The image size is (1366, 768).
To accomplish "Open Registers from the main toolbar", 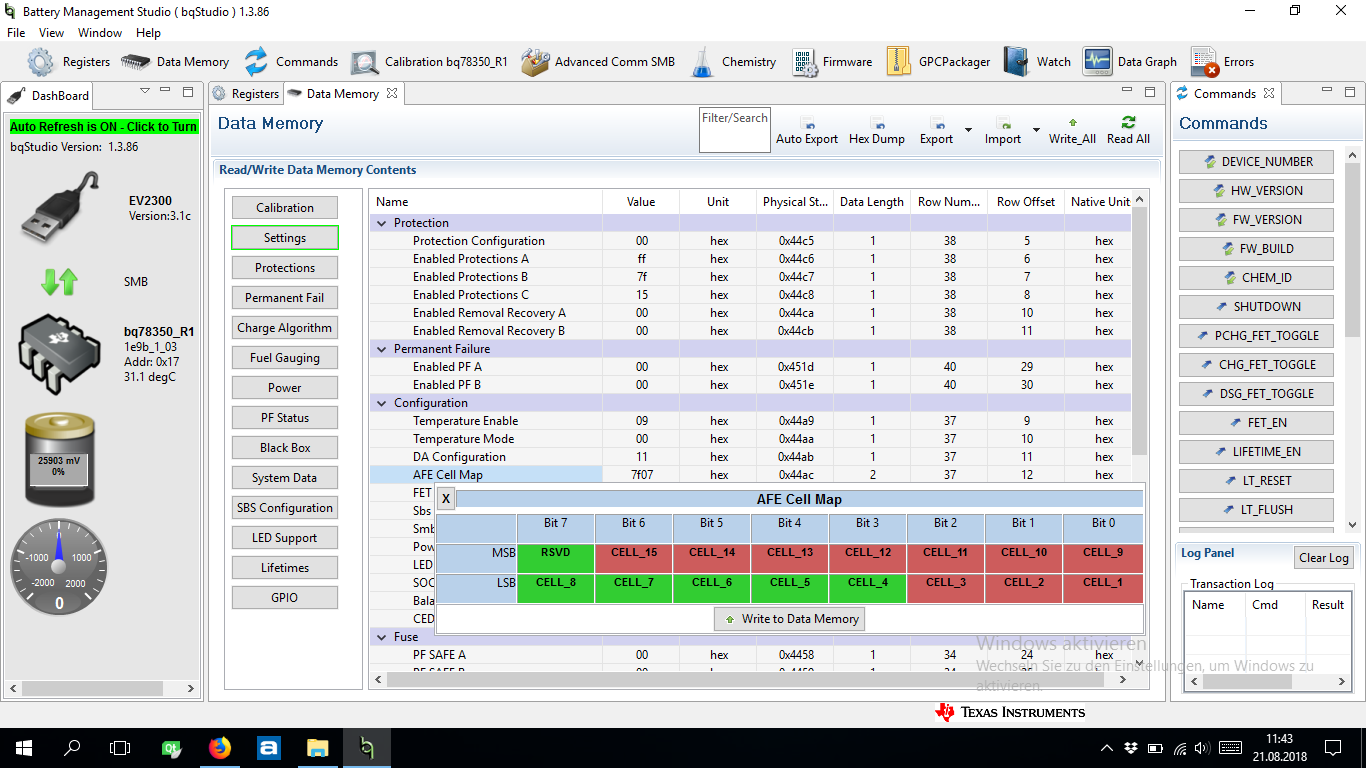I will click(69, 62).
